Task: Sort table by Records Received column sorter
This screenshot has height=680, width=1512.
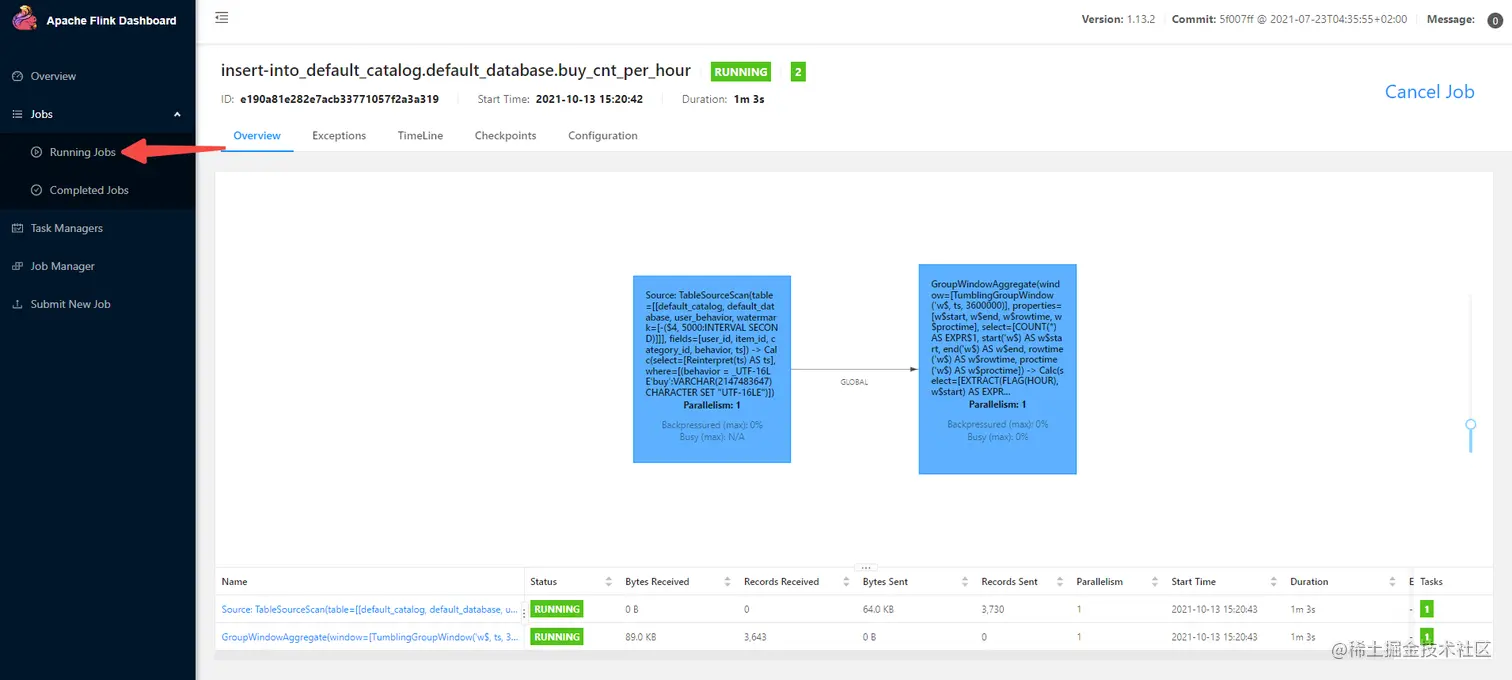Action: tap(846, 582)
